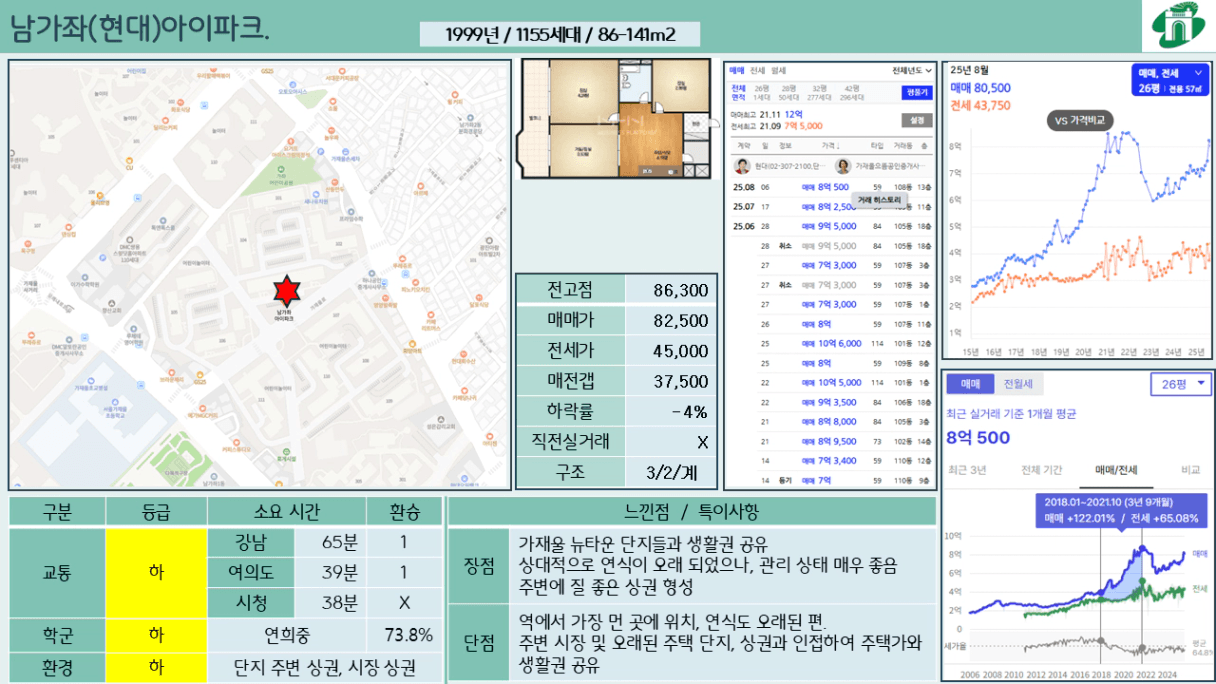Click the 8억 500 one-month average price

(x=978, y=438)
